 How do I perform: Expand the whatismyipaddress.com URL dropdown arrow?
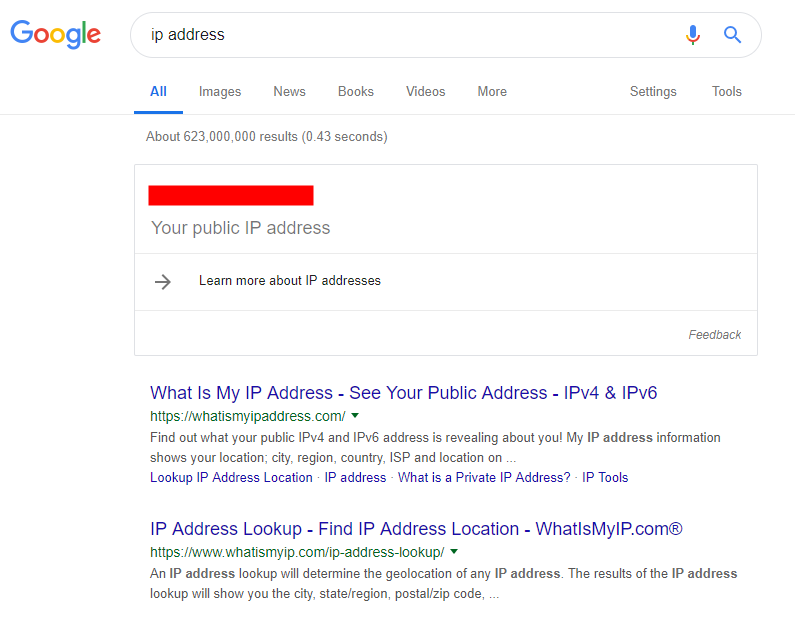(x=355, y=416)
